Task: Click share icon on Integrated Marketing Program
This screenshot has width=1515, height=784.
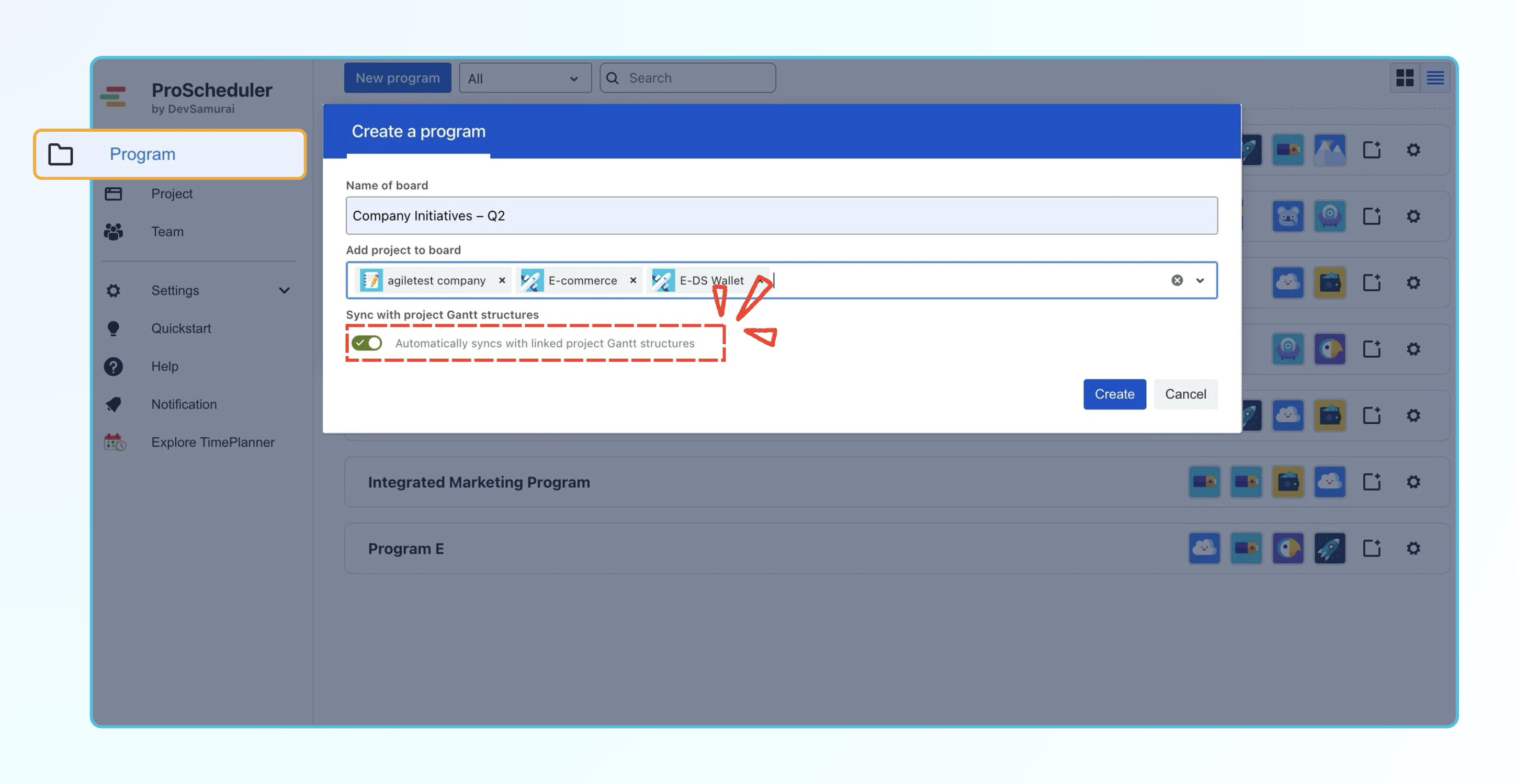Action: coord(1372,482)
